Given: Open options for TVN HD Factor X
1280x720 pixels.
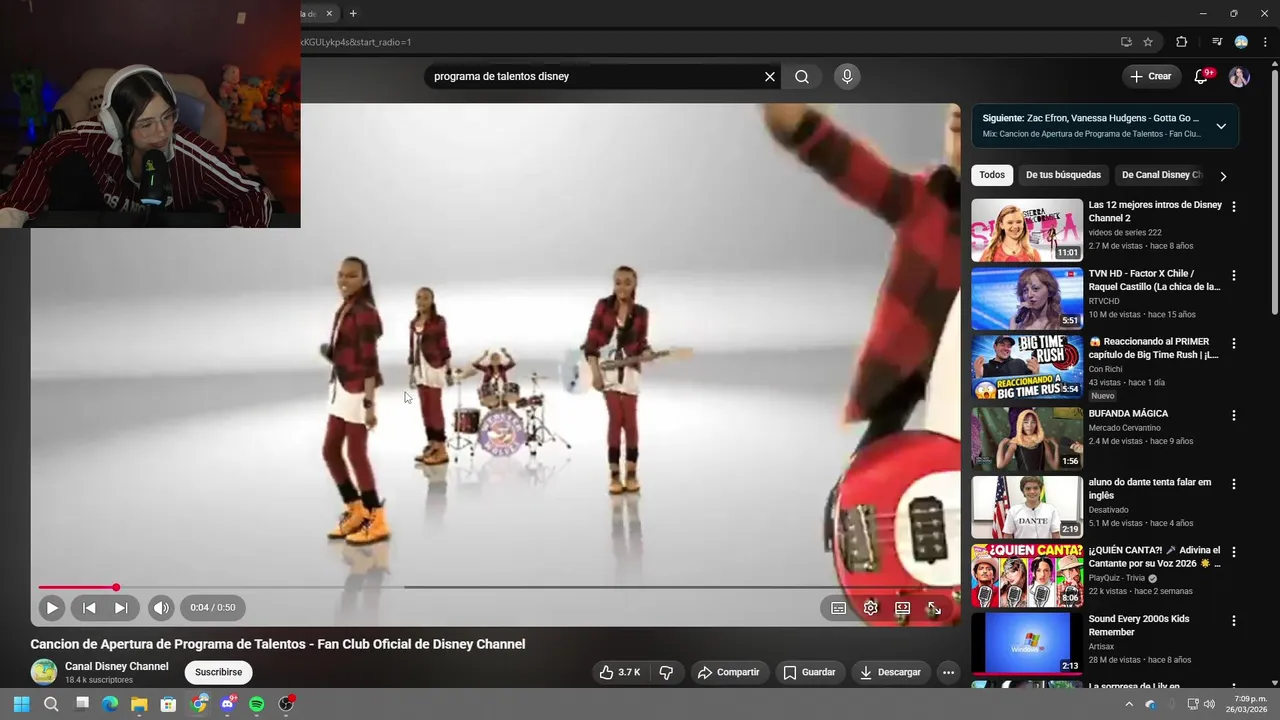Looking at the screenshot, I should [x=1233, y=275].
